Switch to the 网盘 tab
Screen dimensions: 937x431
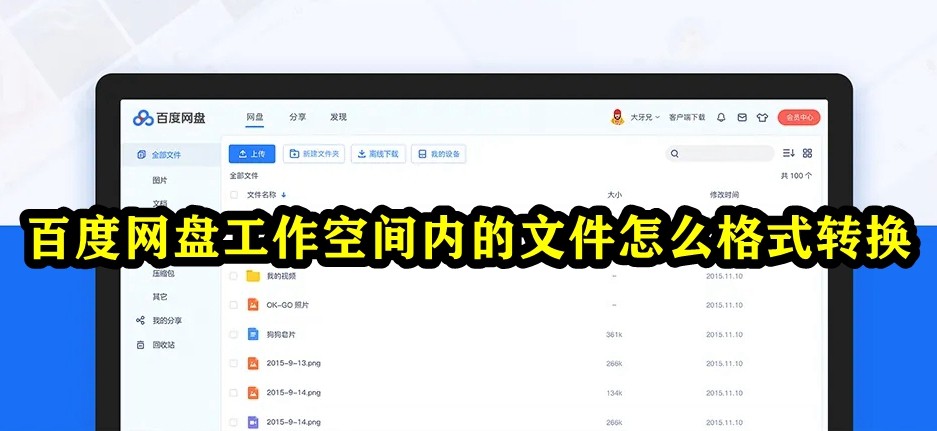[x=255, y=117]
